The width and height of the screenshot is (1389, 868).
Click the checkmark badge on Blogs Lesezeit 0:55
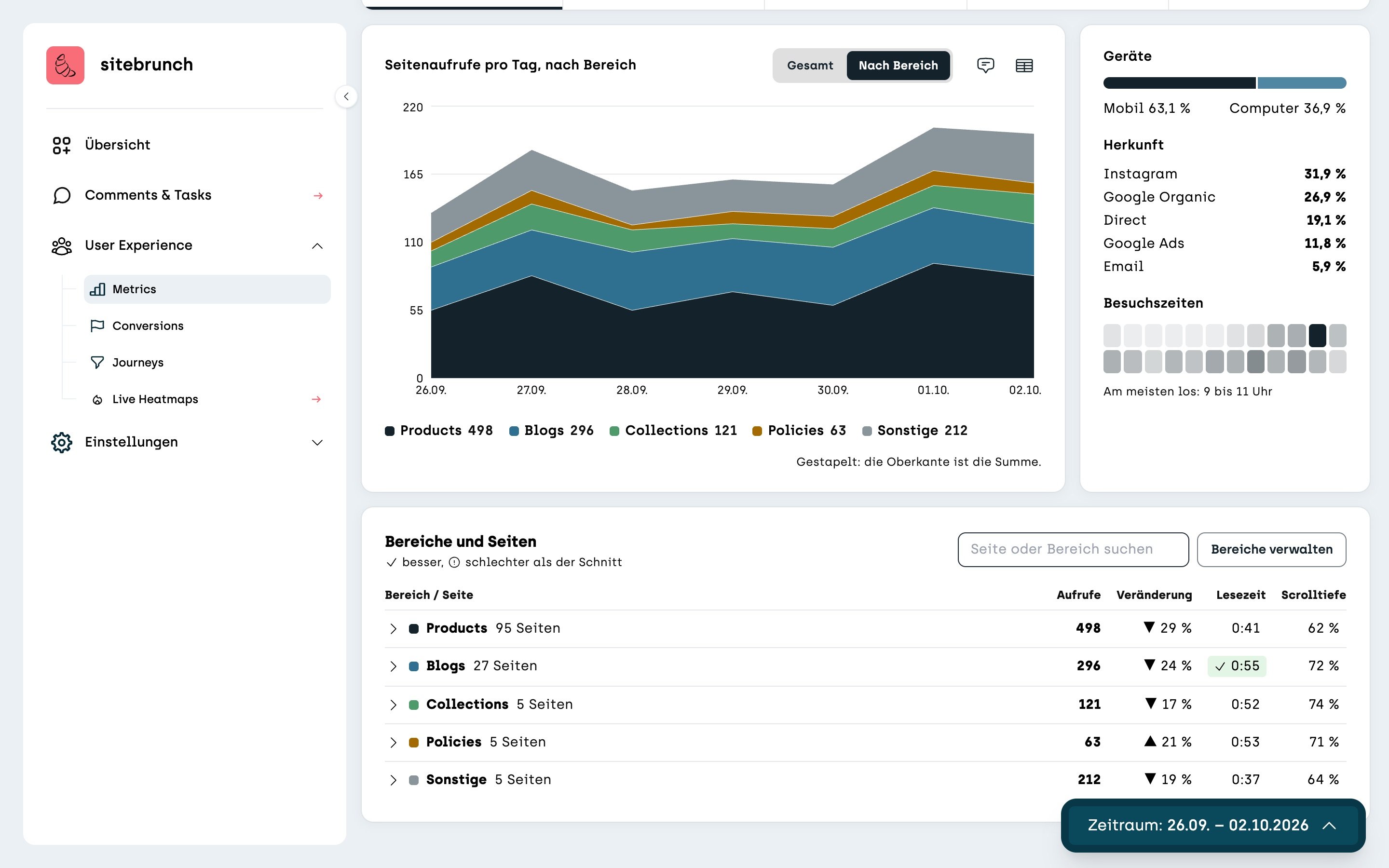(x=1237, y=666)
